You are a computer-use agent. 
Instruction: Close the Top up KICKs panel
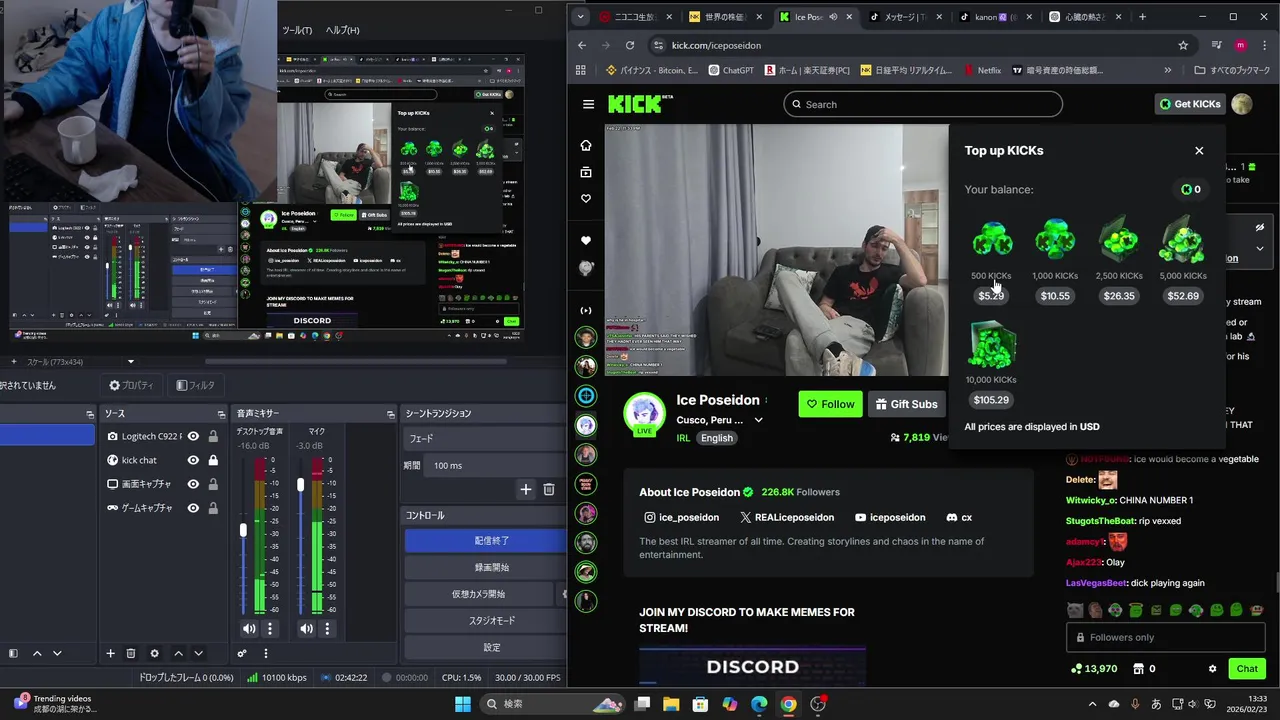coord(1199,151)
